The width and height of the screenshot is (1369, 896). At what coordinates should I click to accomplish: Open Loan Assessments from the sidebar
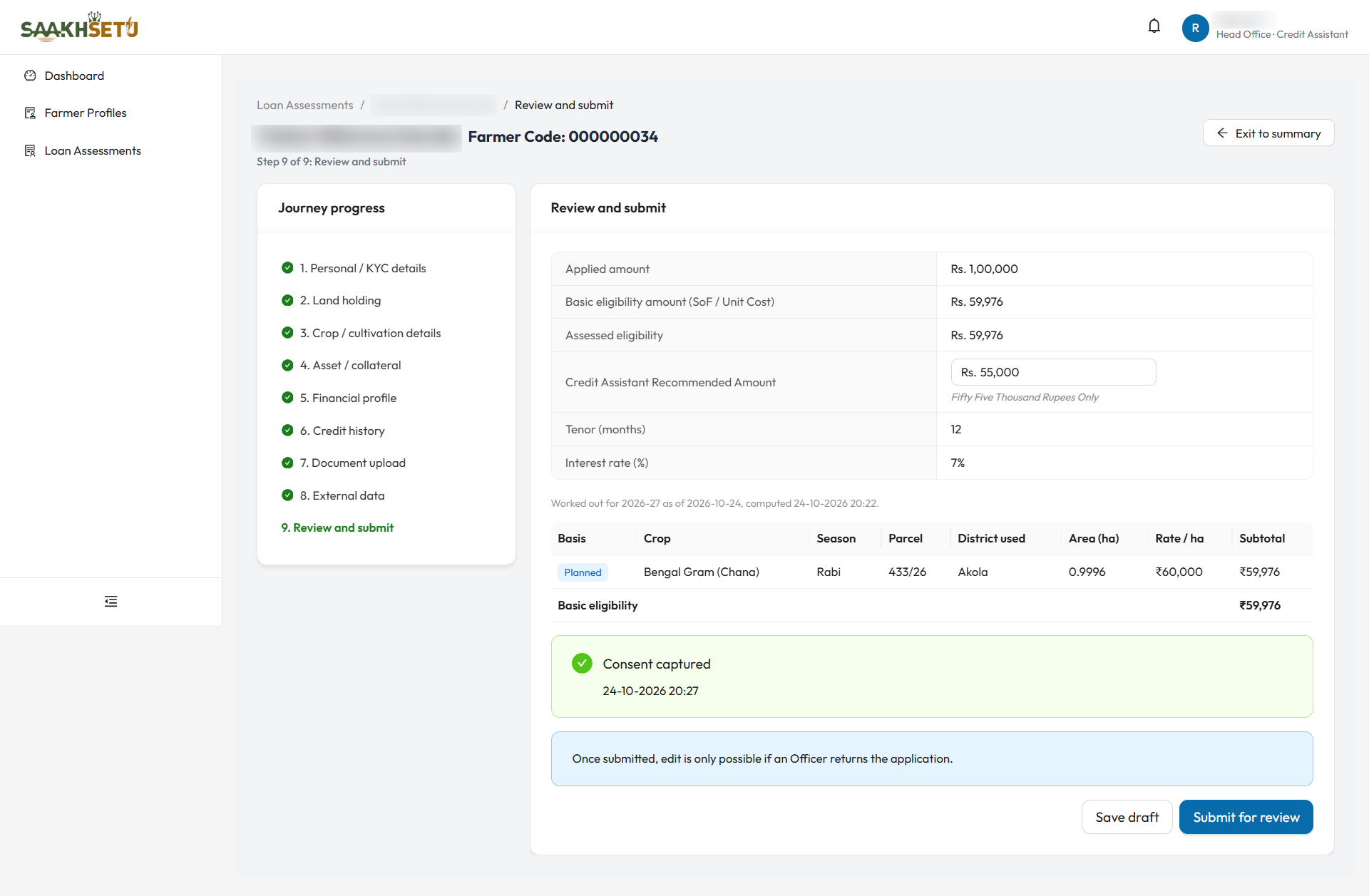93,150
